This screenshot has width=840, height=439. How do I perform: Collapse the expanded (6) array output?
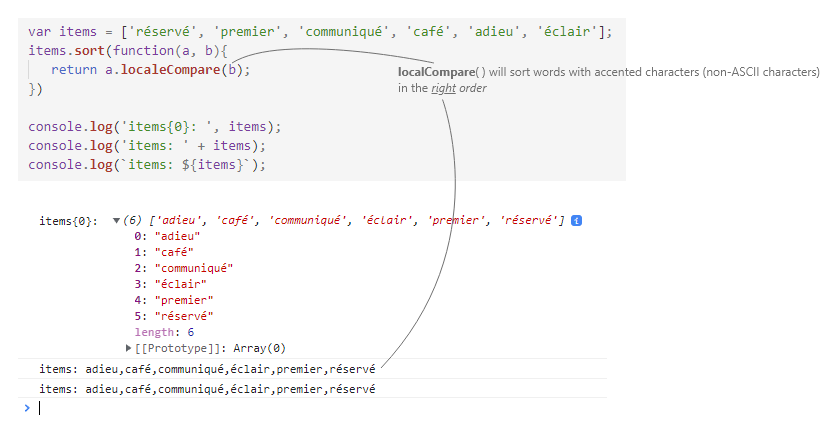tap(116, 220)
